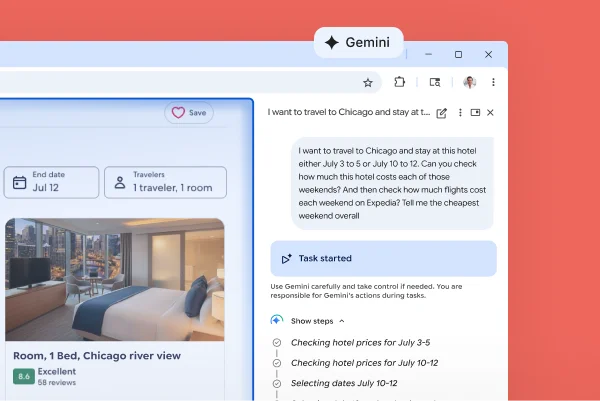Save the hotel with the heart button

coord(189,112)
